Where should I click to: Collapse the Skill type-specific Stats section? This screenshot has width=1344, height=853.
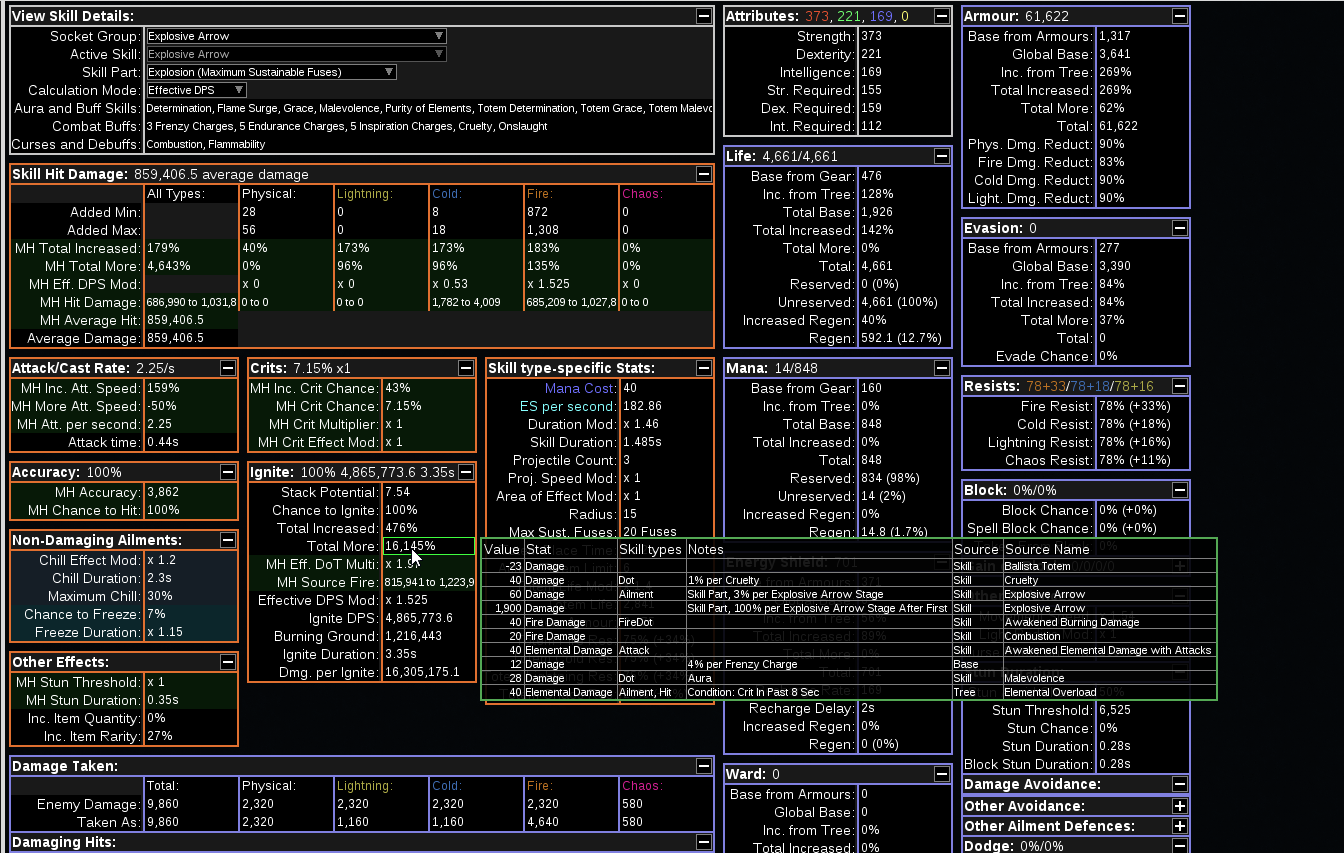pyautogui.click(x=704, y=368)
